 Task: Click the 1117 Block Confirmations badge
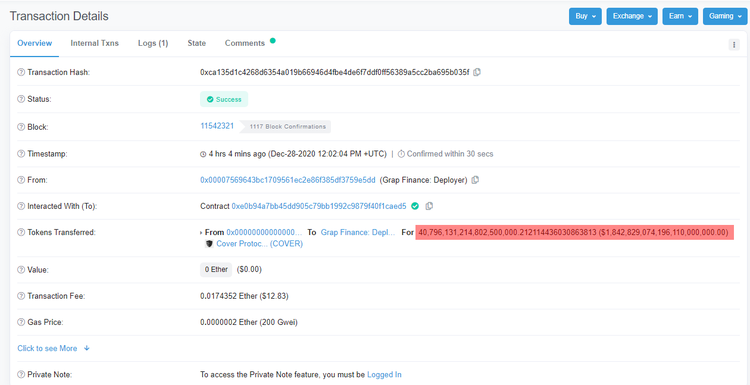pos(286,127)
